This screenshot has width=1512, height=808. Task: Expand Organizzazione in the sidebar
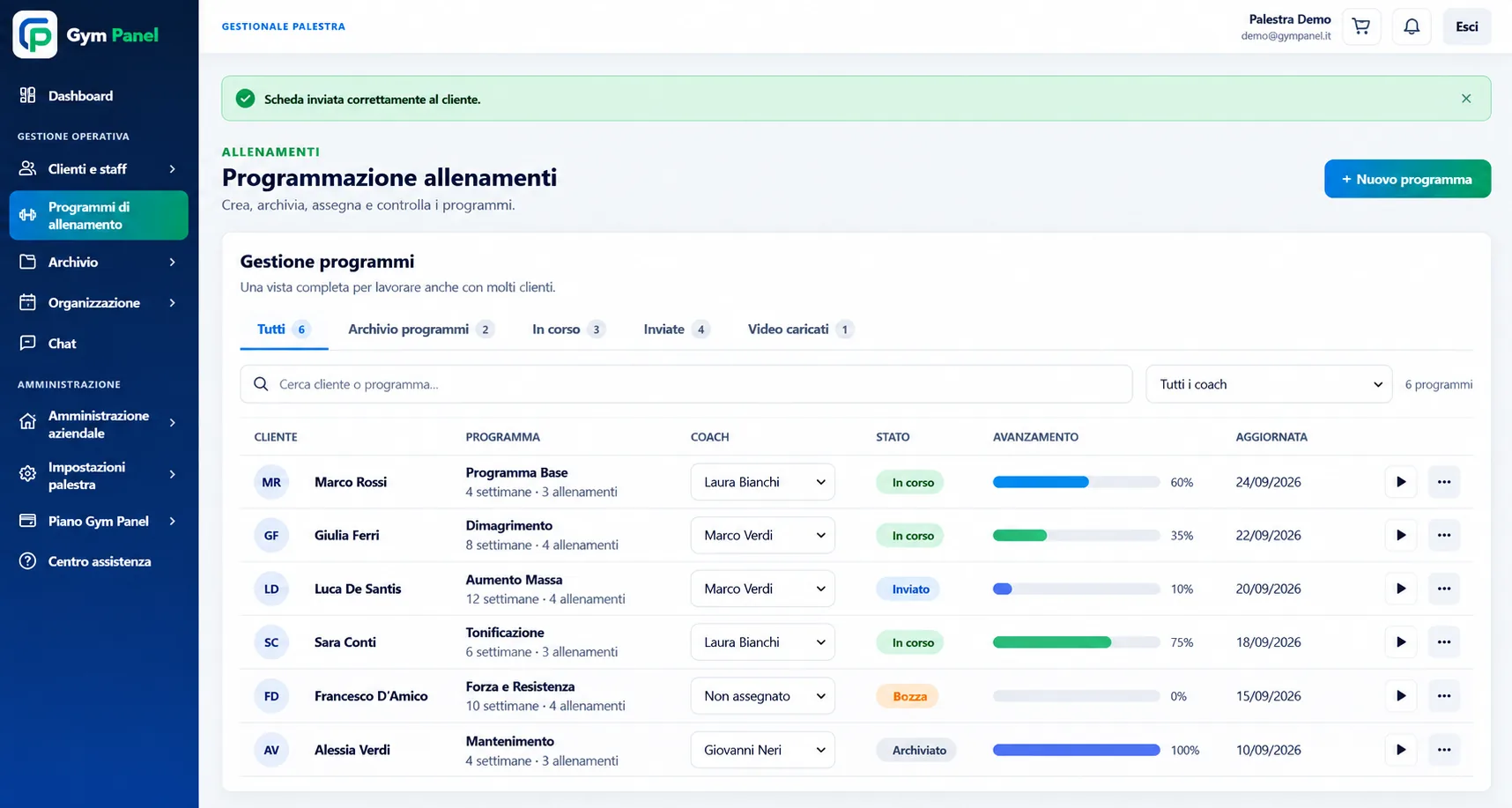(99, 302)
